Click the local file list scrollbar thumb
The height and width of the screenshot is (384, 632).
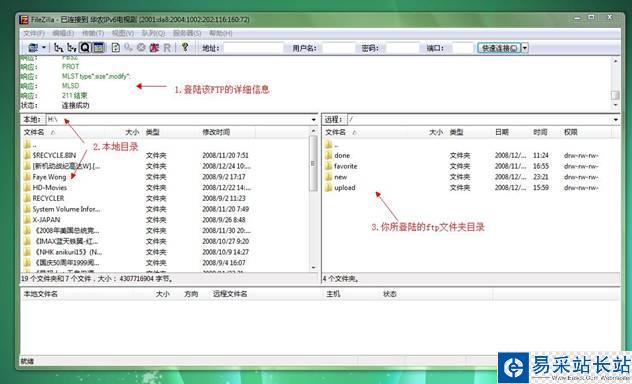pyautogui.click(x=313, y=163)
